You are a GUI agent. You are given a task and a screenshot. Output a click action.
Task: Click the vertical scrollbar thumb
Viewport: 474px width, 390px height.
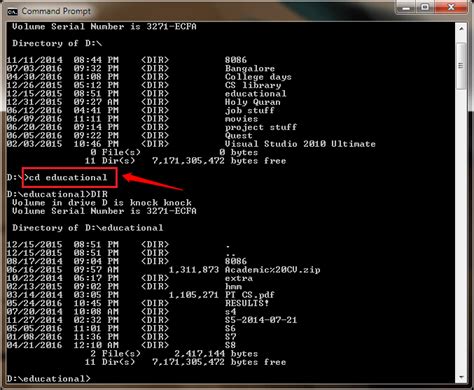tap(461, 66)
